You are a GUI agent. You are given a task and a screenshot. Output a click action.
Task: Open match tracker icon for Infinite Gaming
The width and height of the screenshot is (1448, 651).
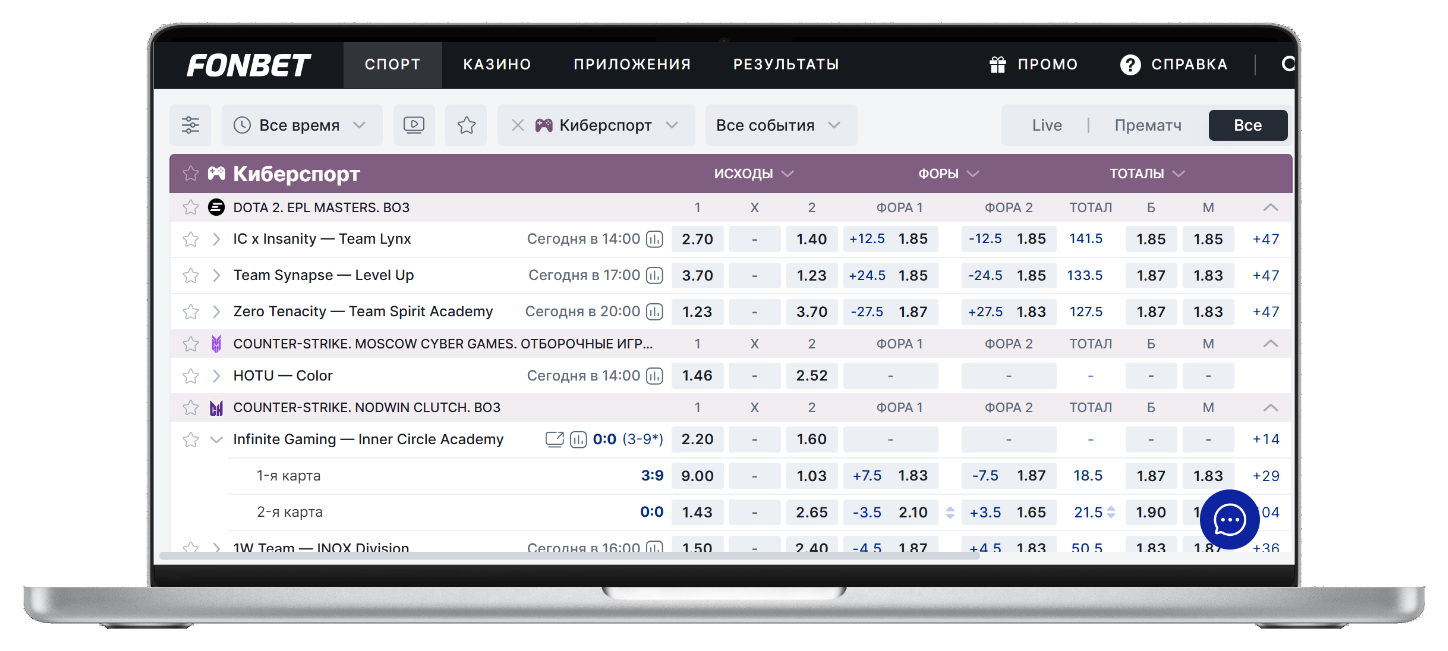pos(554,439)
